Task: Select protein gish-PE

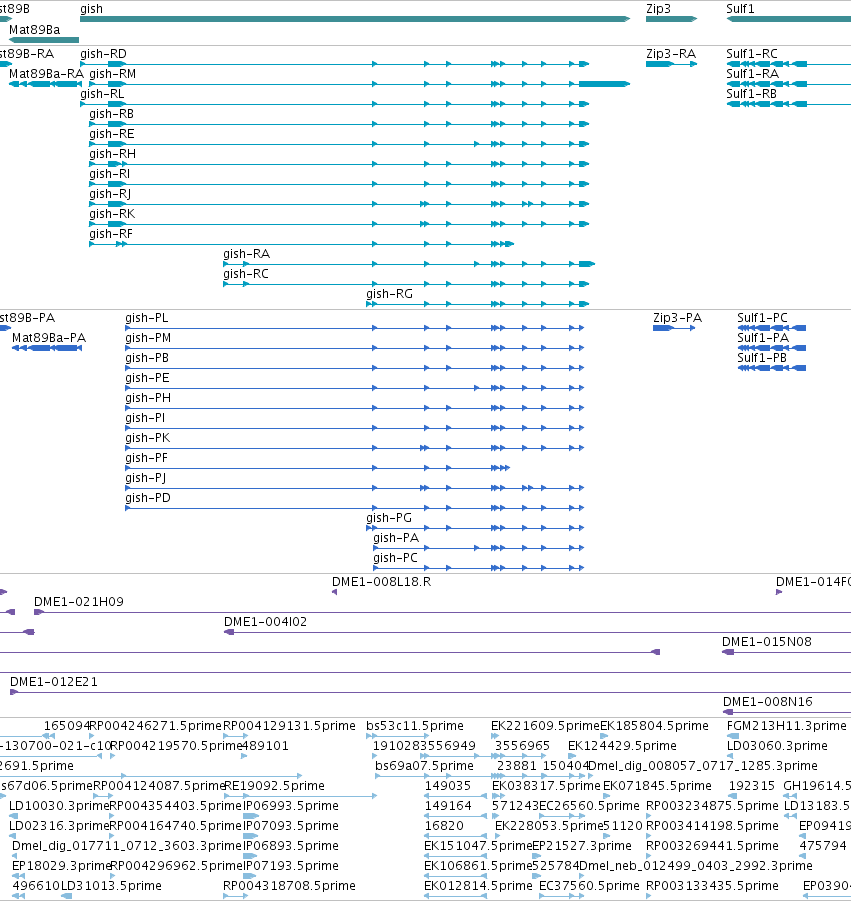Action: [x=355, y=388]
